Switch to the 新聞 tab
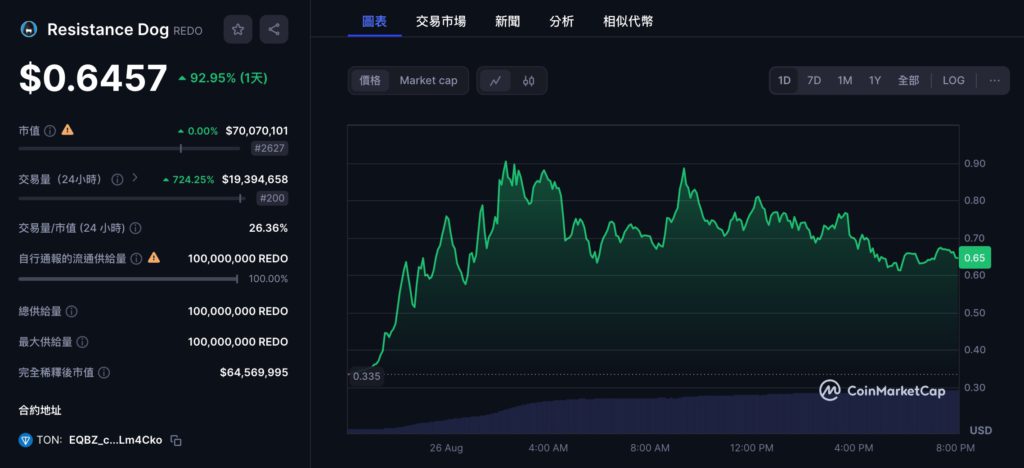This screenshot has width=1024, height=468. coord(507,22)
